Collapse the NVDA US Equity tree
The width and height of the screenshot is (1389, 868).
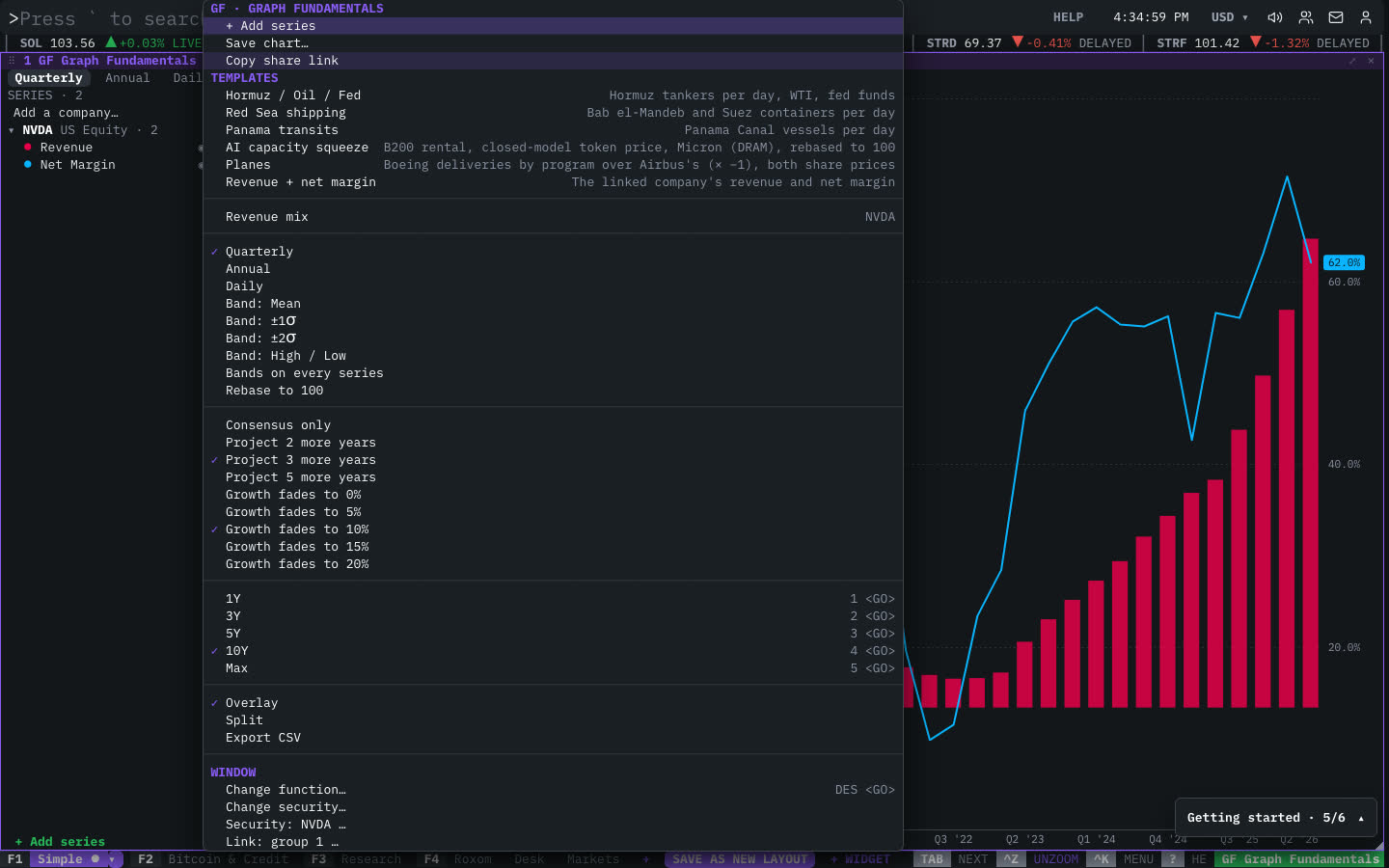tap(12, 130)
